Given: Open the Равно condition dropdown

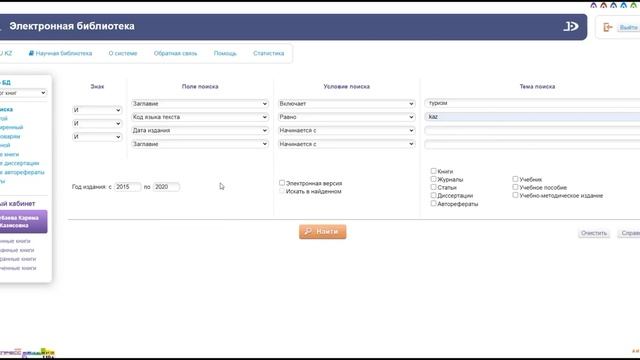Looking at the screenshot, I should pyautogui.click(x=347, y=117).
